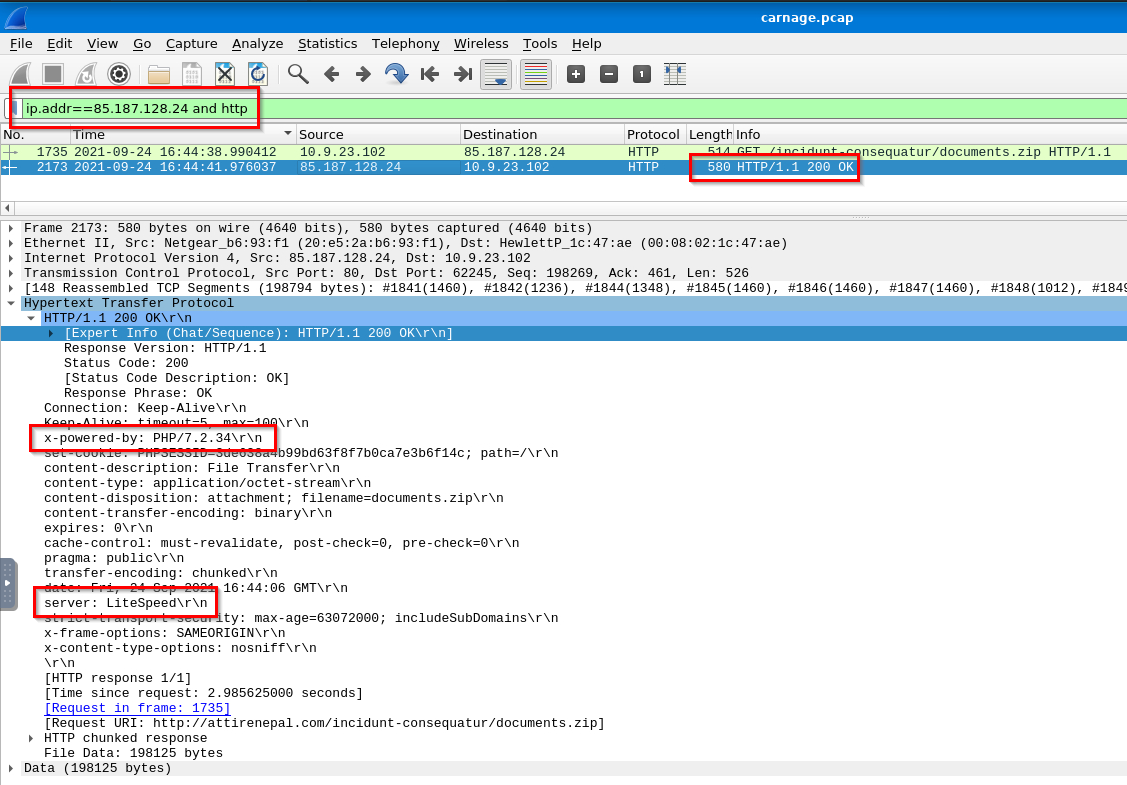Open the Analyze menu
Screen dimensions: 1127x785
coord(257,43)
